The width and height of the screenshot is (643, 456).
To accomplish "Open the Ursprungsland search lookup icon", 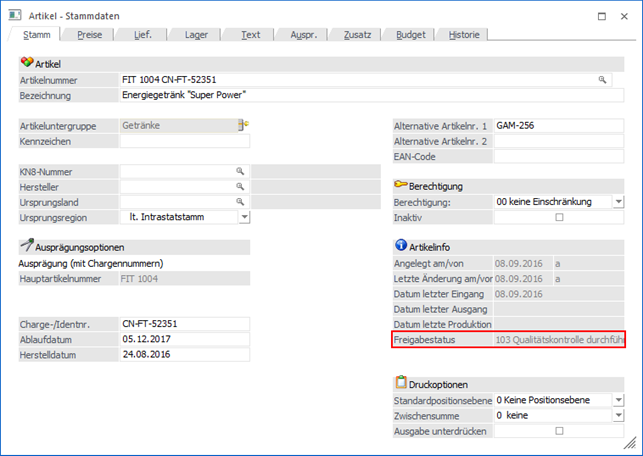I will 240,202.
